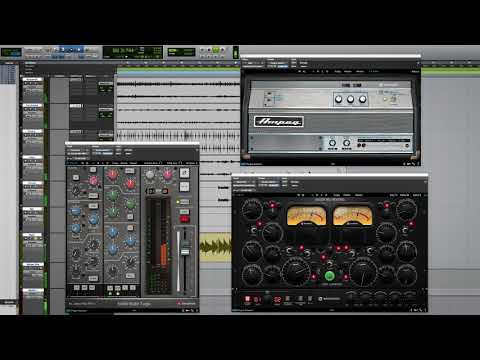This screenshot has width=480, height=360.
Task: Turn the top-right knob of the compressor
Action: [x=406, y=209]
